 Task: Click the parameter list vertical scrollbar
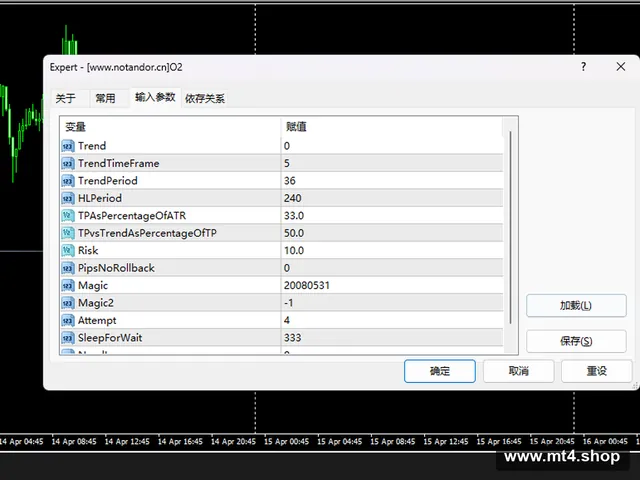[x=510, y=228]
